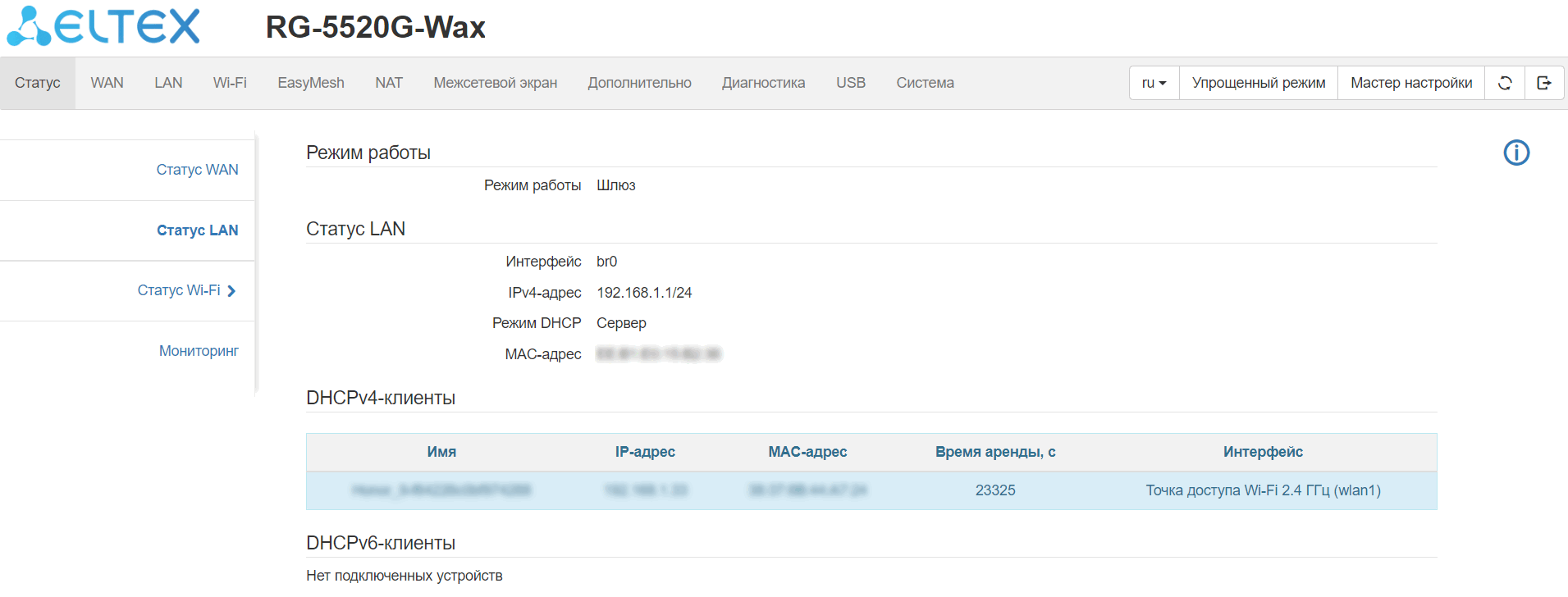The height and width of the screenshot is (597, 1568).
Task: Open the Система tab
Action: (925, 83)
